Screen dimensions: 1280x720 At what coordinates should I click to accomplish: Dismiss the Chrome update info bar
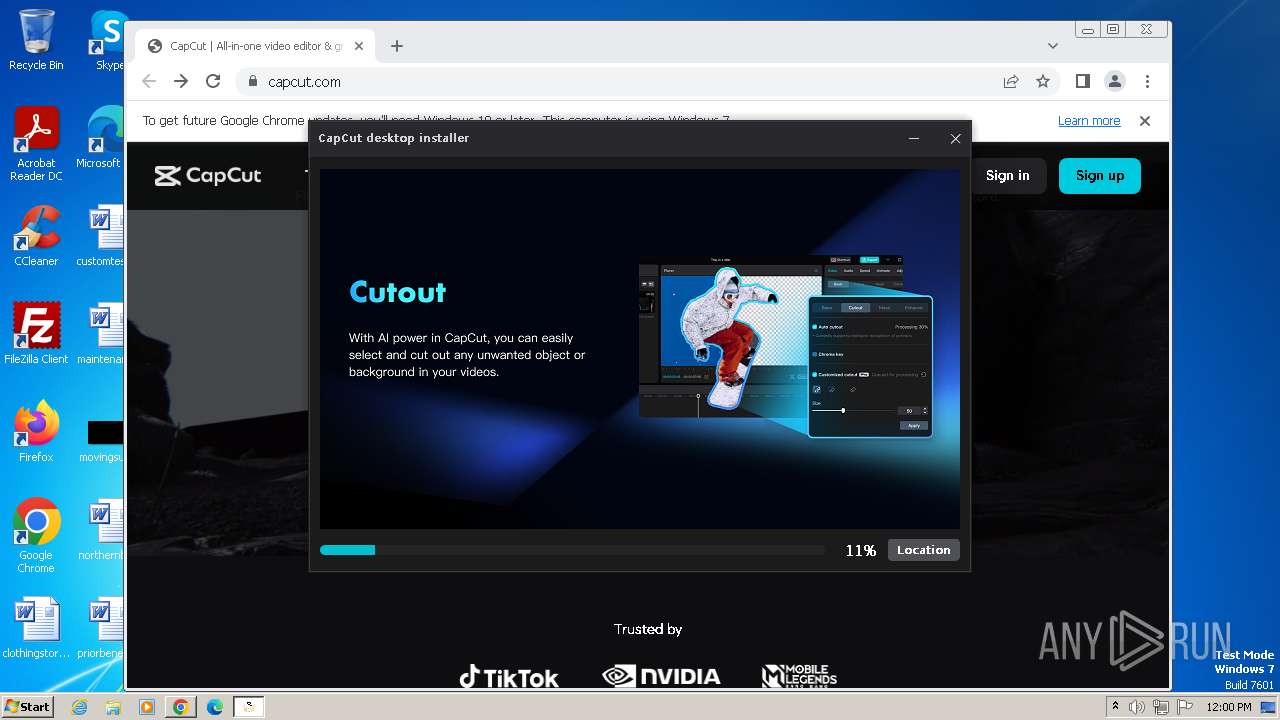pyautogui.click(x=1145, y=121)
